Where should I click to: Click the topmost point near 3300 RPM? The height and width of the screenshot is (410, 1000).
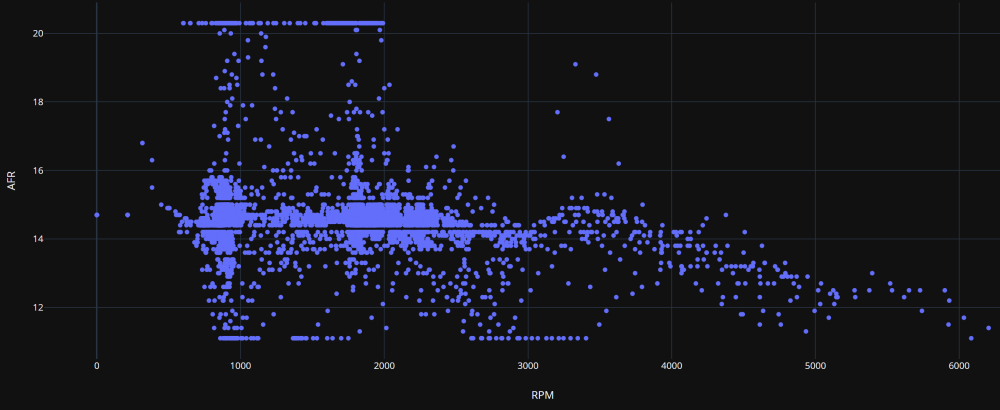[575, 64]
